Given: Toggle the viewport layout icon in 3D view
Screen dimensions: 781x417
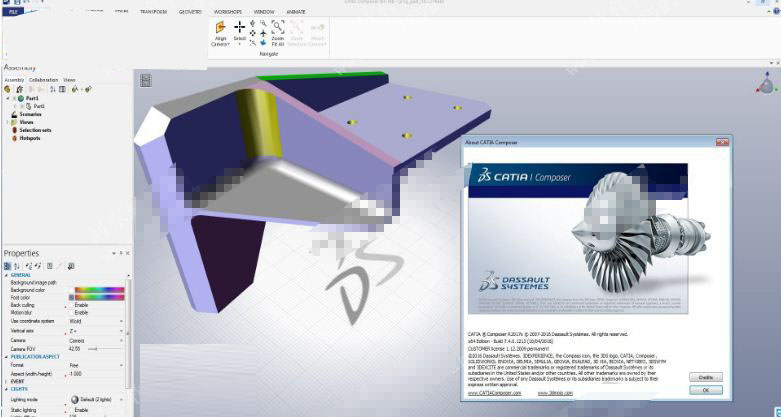Looking at the screenshot, I should coord(145,80).
